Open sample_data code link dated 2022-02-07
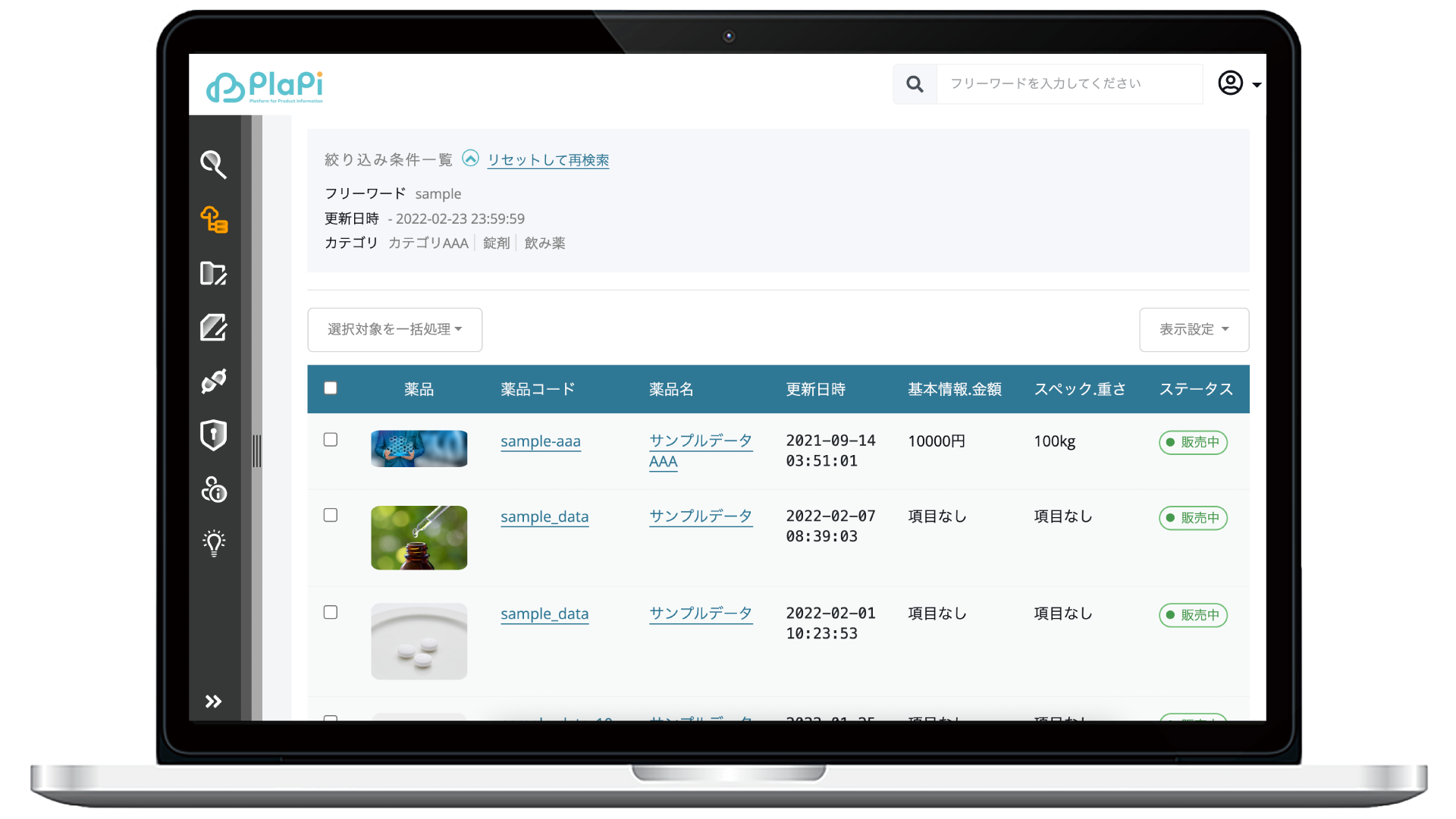The height and width of the screenshot is (819, 1456). 544,517
